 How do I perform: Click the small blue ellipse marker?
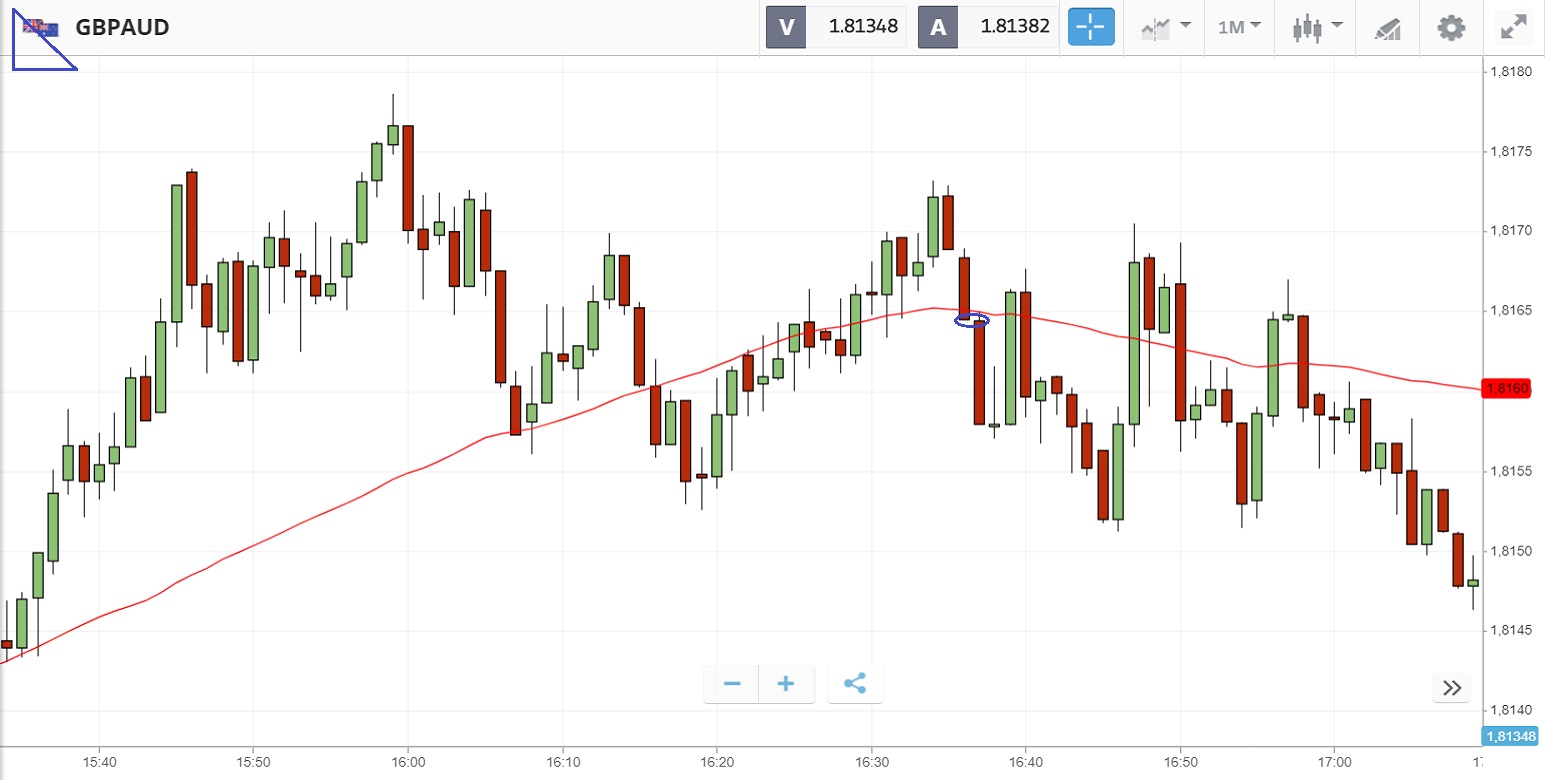[x=972, y=320]
